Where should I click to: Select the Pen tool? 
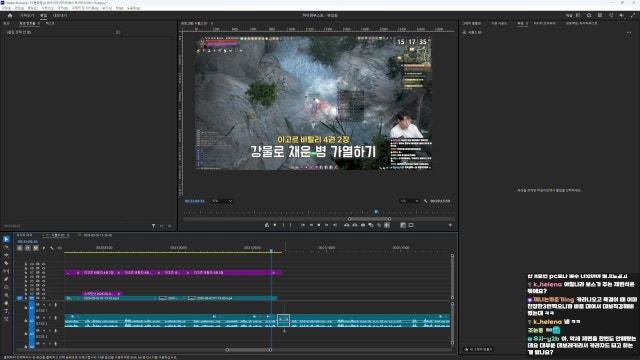(x=6, y=279)
